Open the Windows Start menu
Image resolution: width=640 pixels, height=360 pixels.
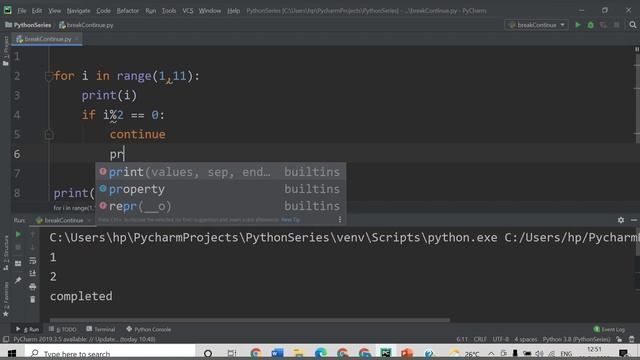(11, 353)
